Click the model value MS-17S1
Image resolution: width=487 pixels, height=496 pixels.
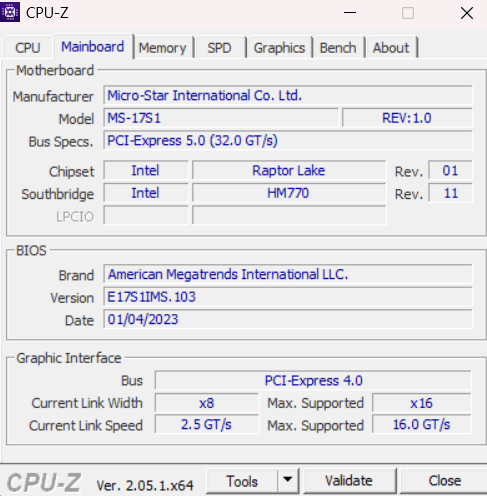(221, 118)
